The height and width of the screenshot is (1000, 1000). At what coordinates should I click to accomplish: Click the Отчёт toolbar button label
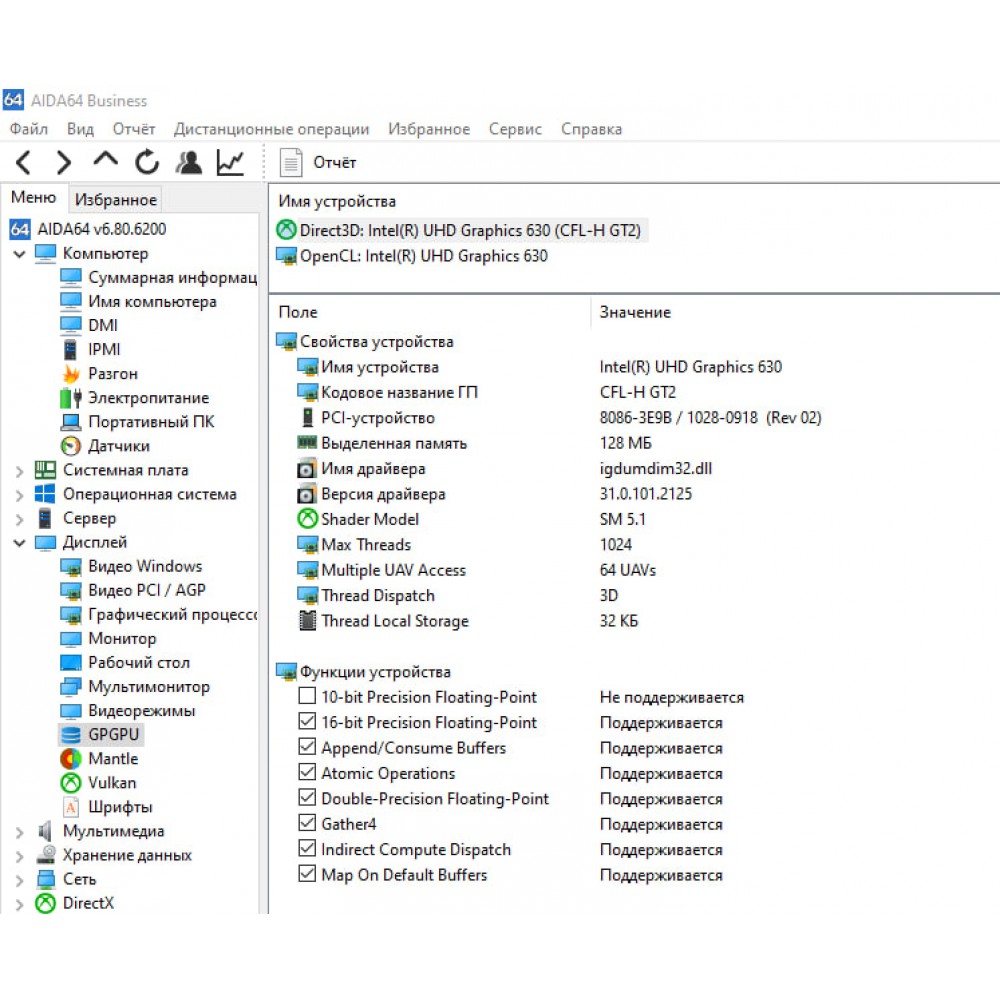tap(334, 163)
